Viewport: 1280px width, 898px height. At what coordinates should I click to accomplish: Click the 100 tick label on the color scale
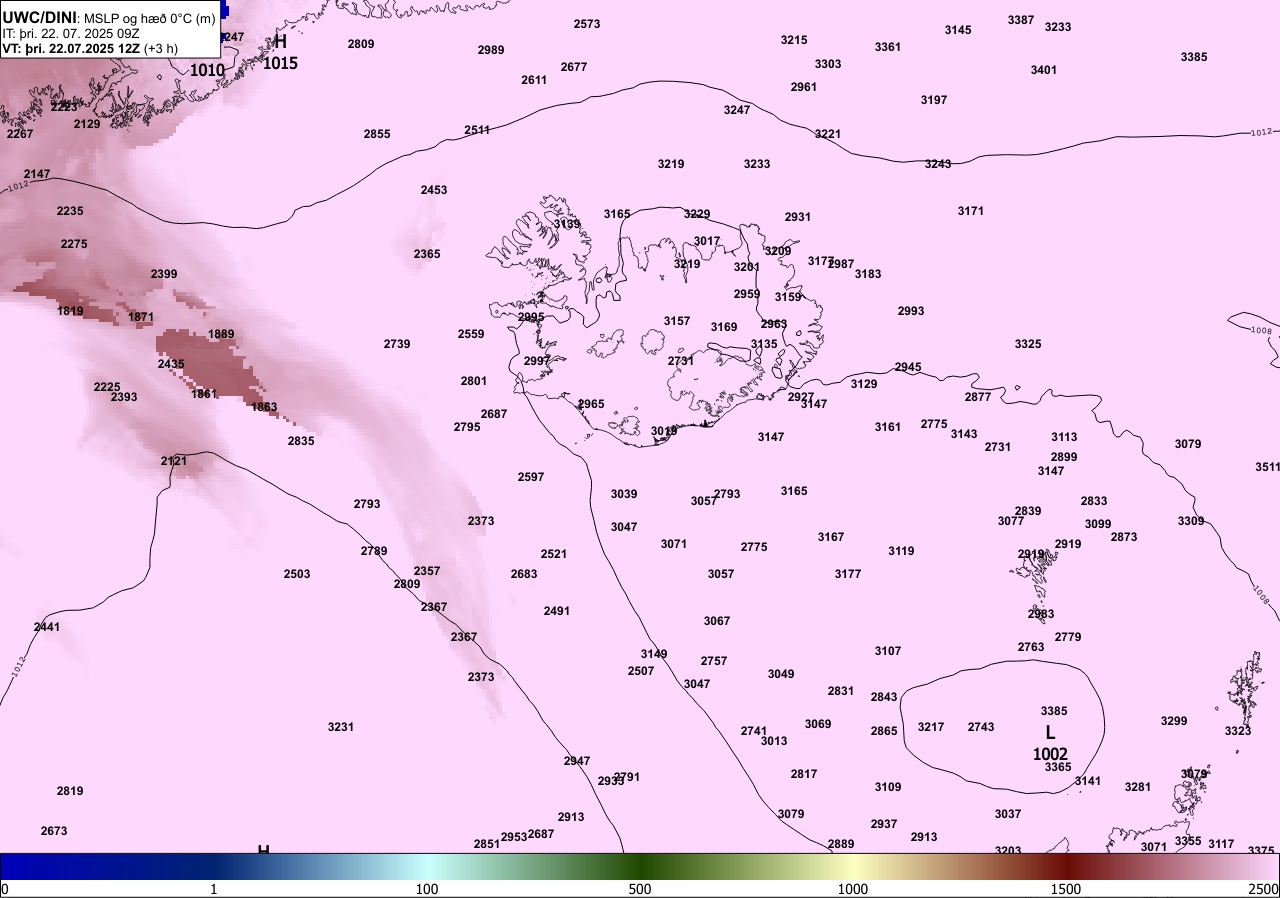(427, 889)
